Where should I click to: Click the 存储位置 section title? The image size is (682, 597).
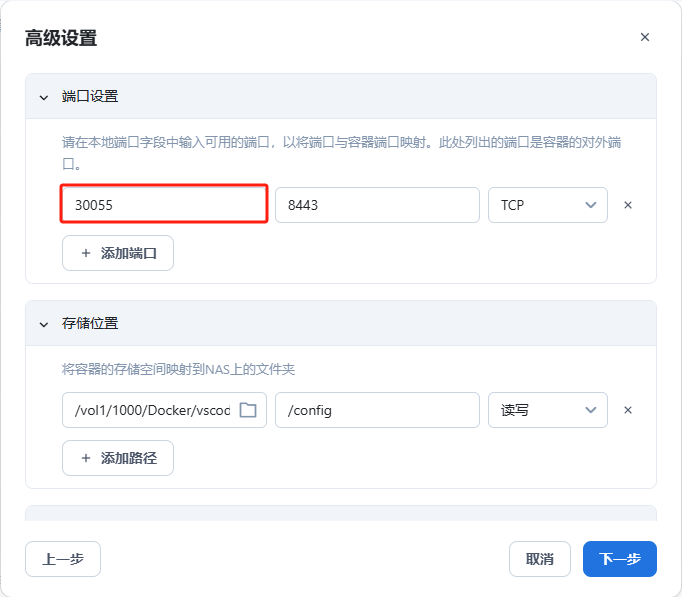(90, 323)
